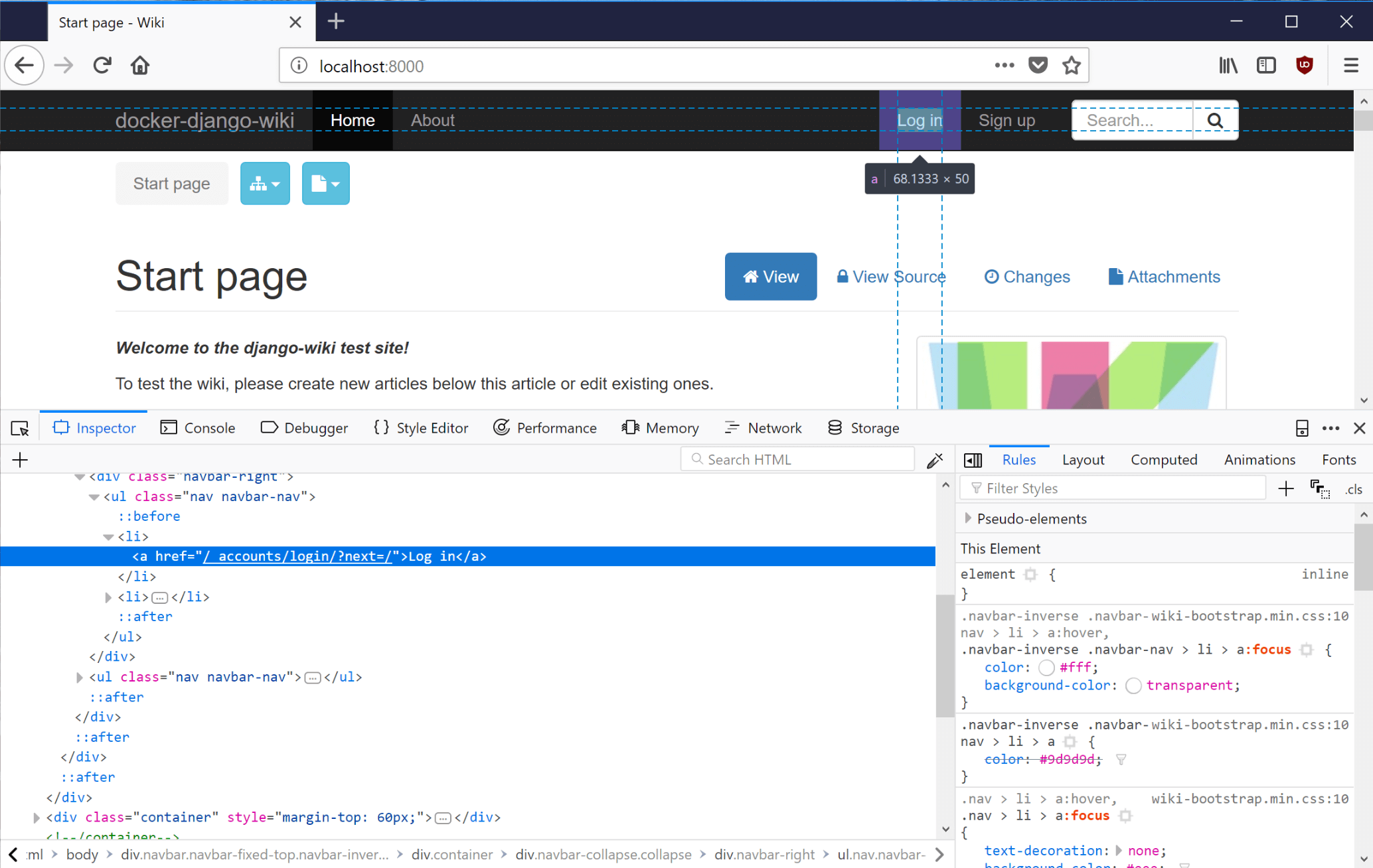Bookmark this page with the star icon

1071,66
